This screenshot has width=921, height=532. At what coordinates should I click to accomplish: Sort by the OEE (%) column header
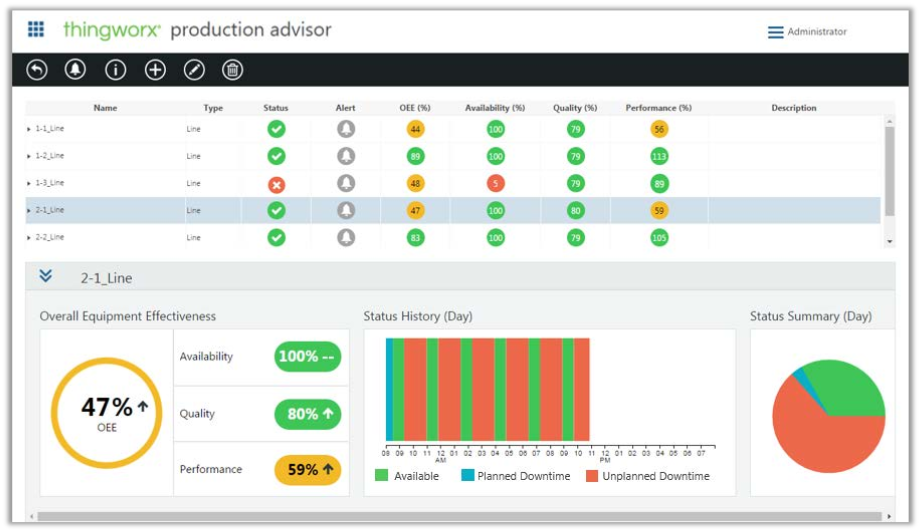click(414, 108)
